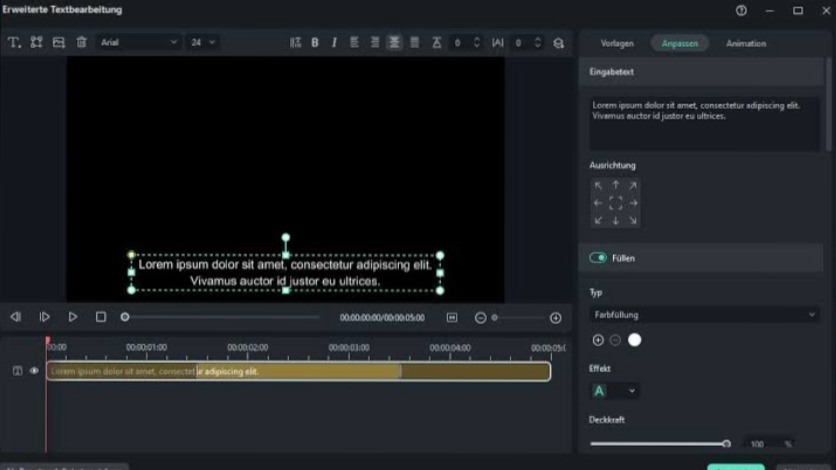
Task: Toggle the Füllen switch
Action: (598, 258)
